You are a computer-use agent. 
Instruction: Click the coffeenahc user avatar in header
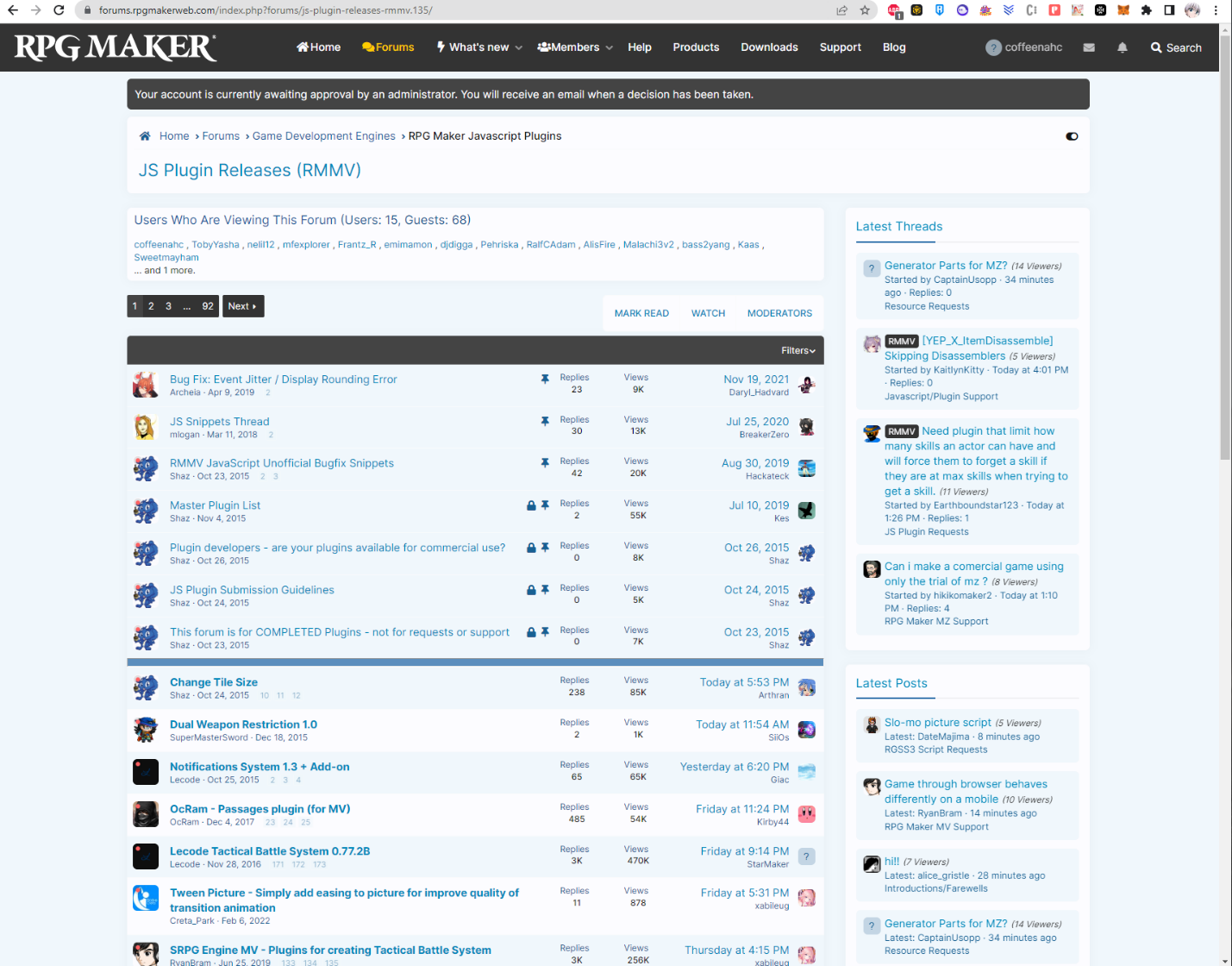[993, 47]
